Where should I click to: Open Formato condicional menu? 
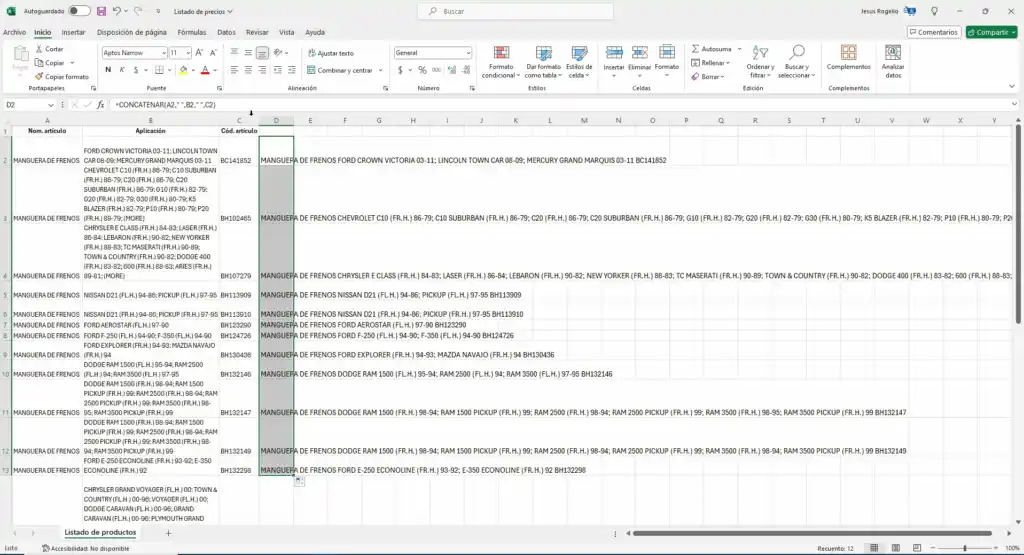click(x=501, y=63)
